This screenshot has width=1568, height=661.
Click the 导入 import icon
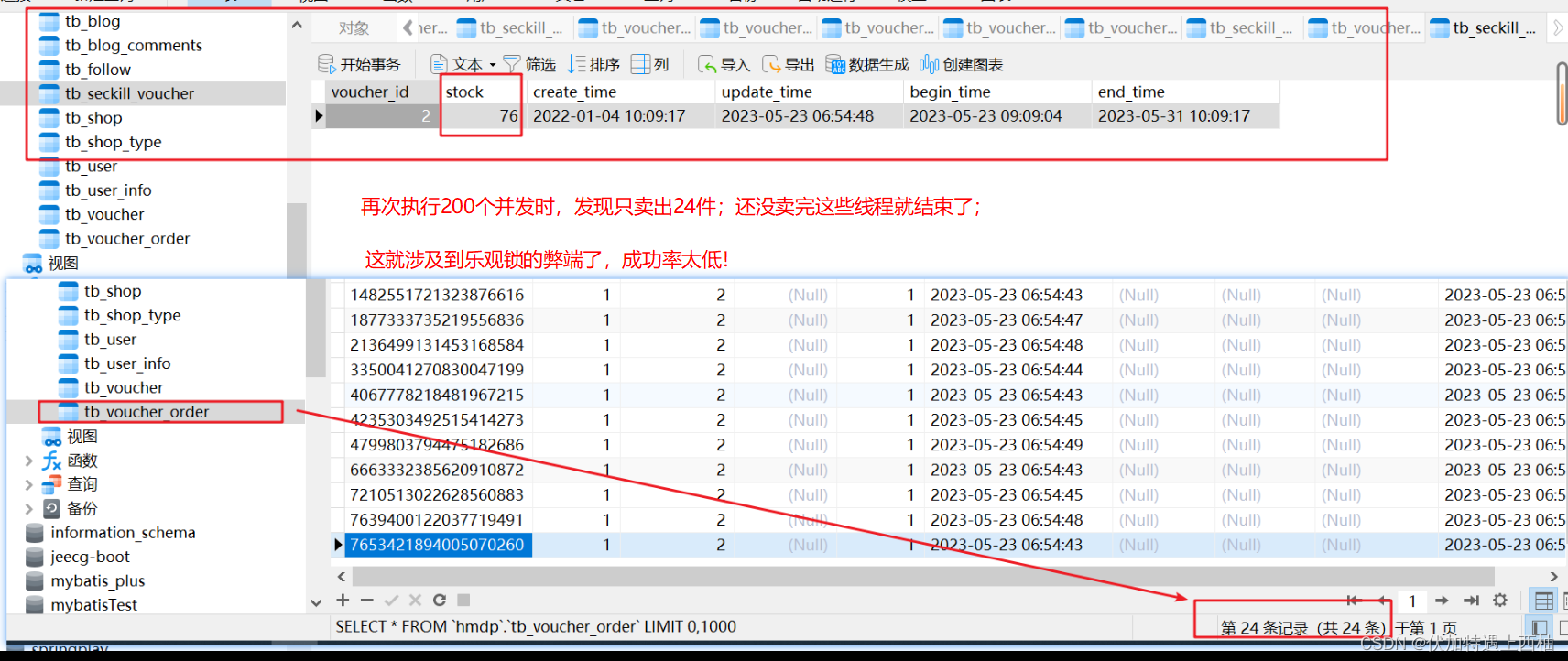tap(707, 64)
